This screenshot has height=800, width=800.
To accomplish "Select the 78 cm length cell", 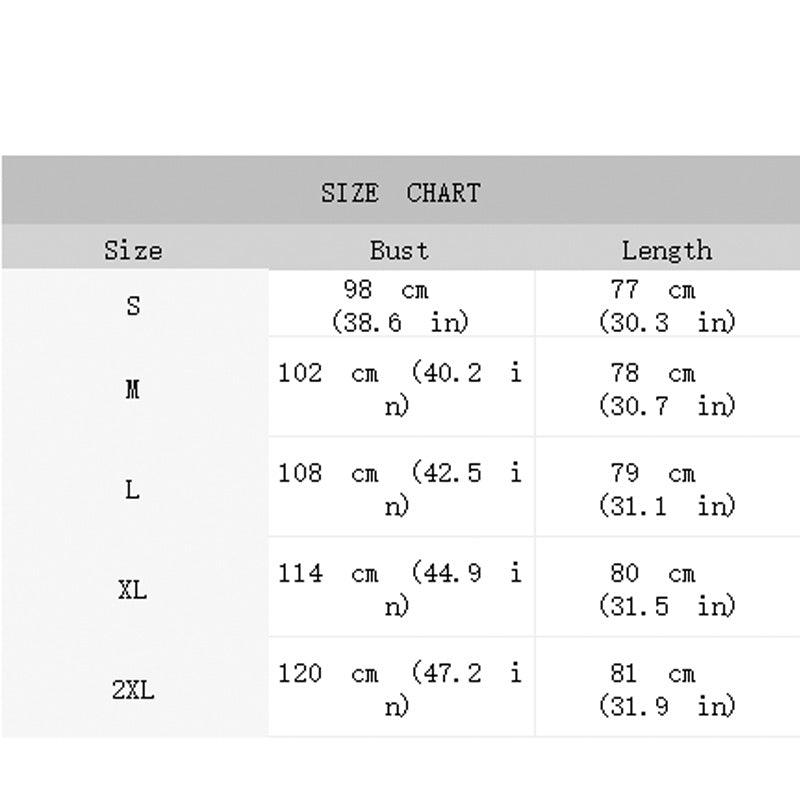I will click(x=667, y=387).
